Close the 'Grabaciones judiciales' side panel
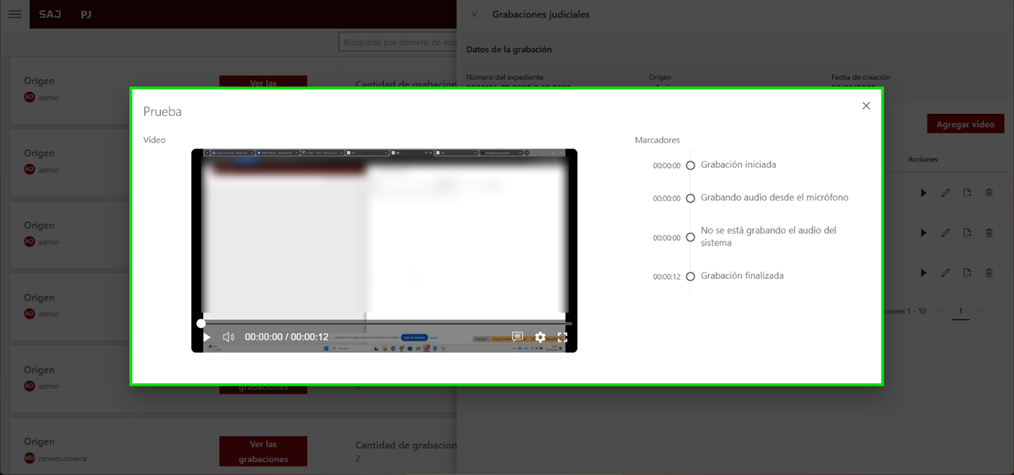This screenshot has width=1014, height=475. click(474, 15)
